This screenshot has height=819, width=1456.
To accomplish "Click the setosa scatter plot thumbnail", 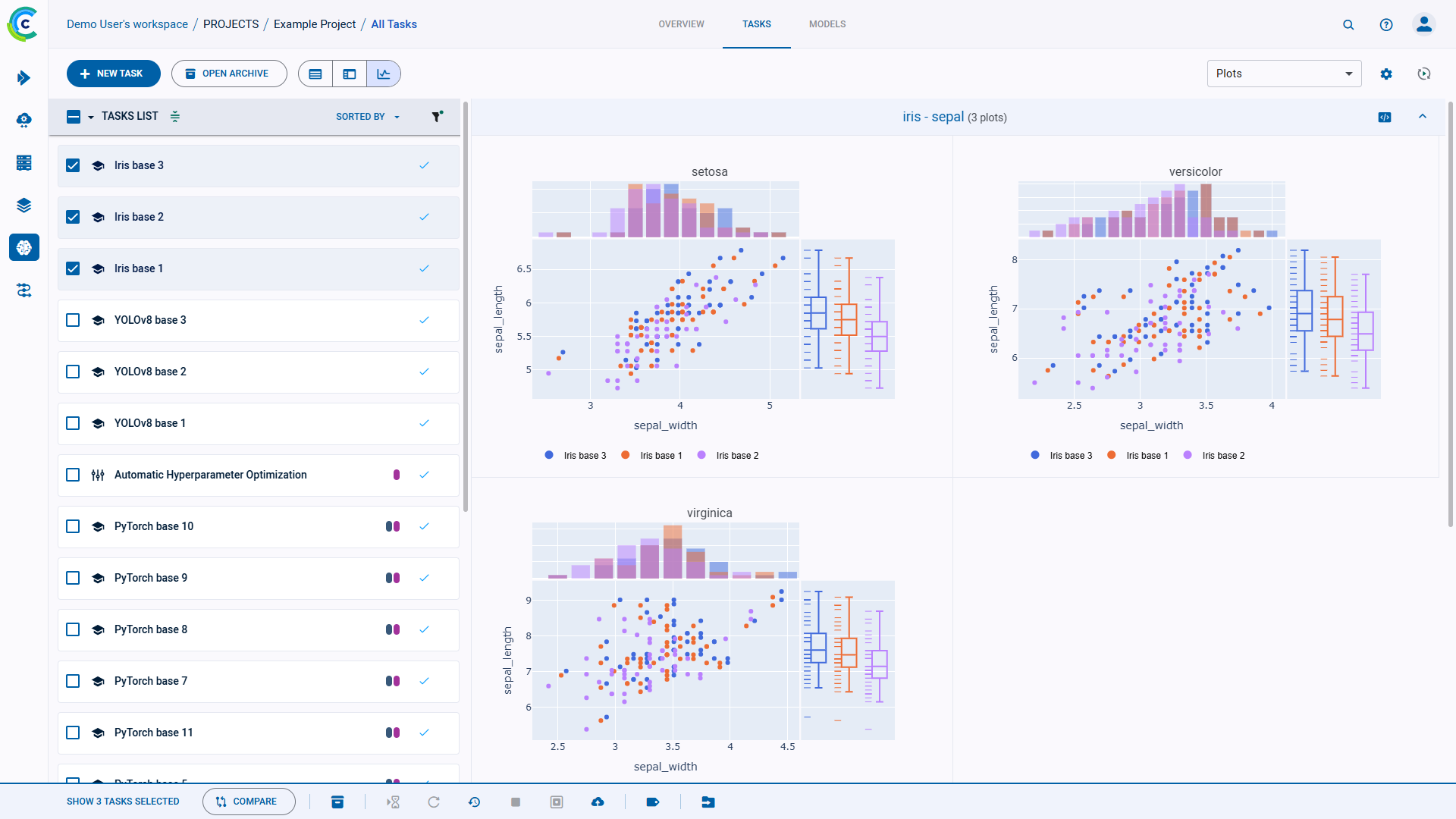I will (x=666, y=320).
